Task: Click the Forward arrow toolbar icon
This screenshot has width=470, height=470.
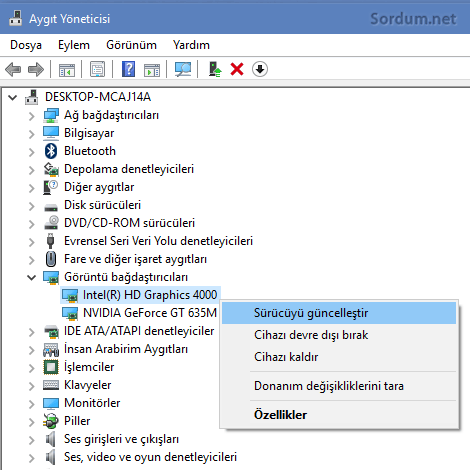Action: tap(36, 70)
